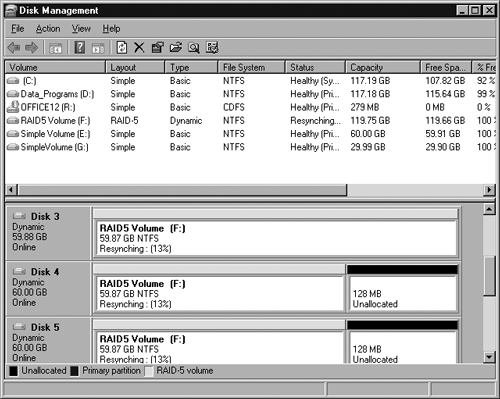Open the Action menu
The width and height of the screenshot is (500, 399).
(48, 29)
